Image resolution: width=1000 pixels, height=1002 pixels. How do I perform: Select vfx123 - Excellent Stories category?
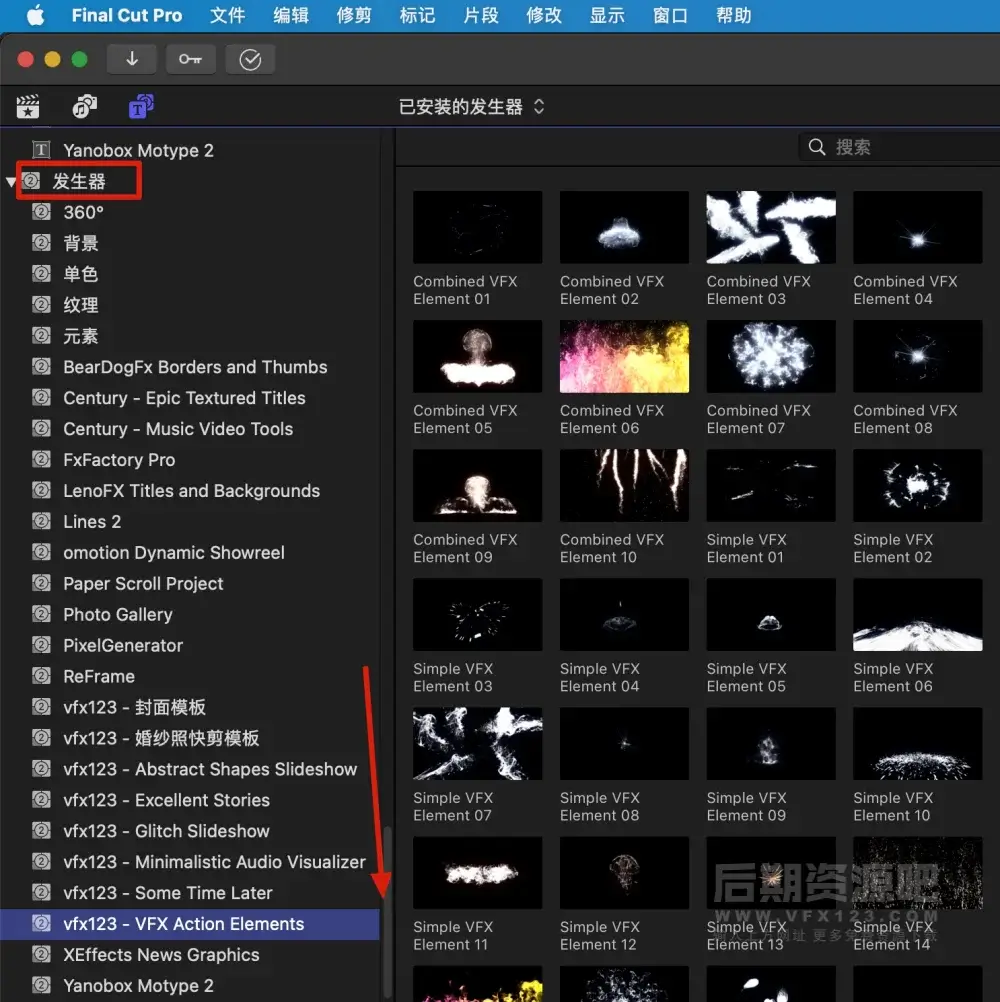coord(166,800)
